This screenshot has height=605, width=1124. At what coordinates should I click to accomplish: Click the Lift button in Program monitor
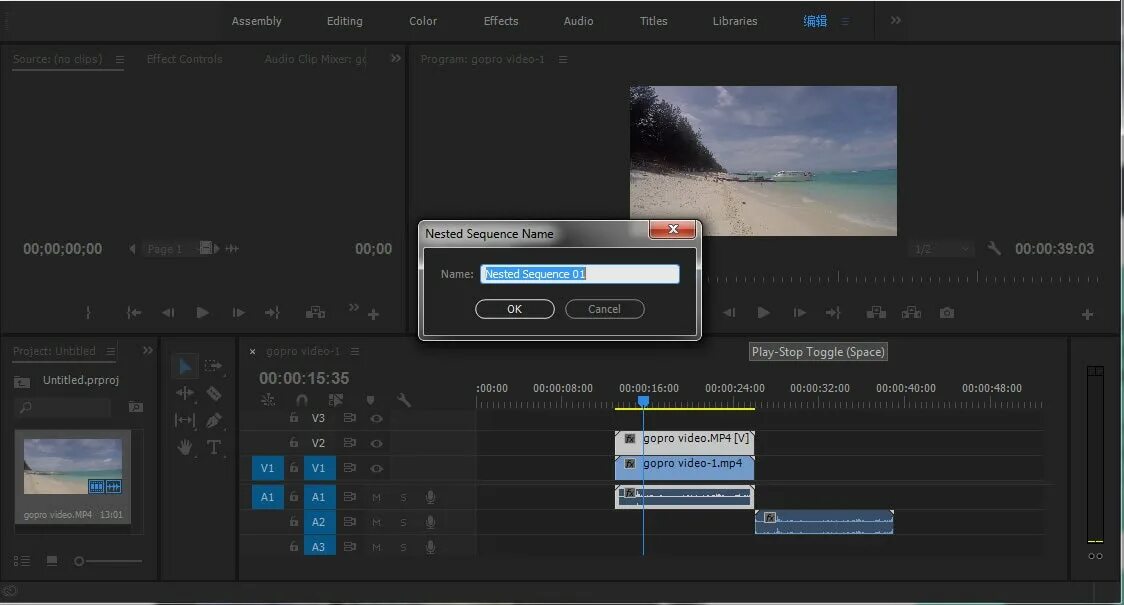876,313
